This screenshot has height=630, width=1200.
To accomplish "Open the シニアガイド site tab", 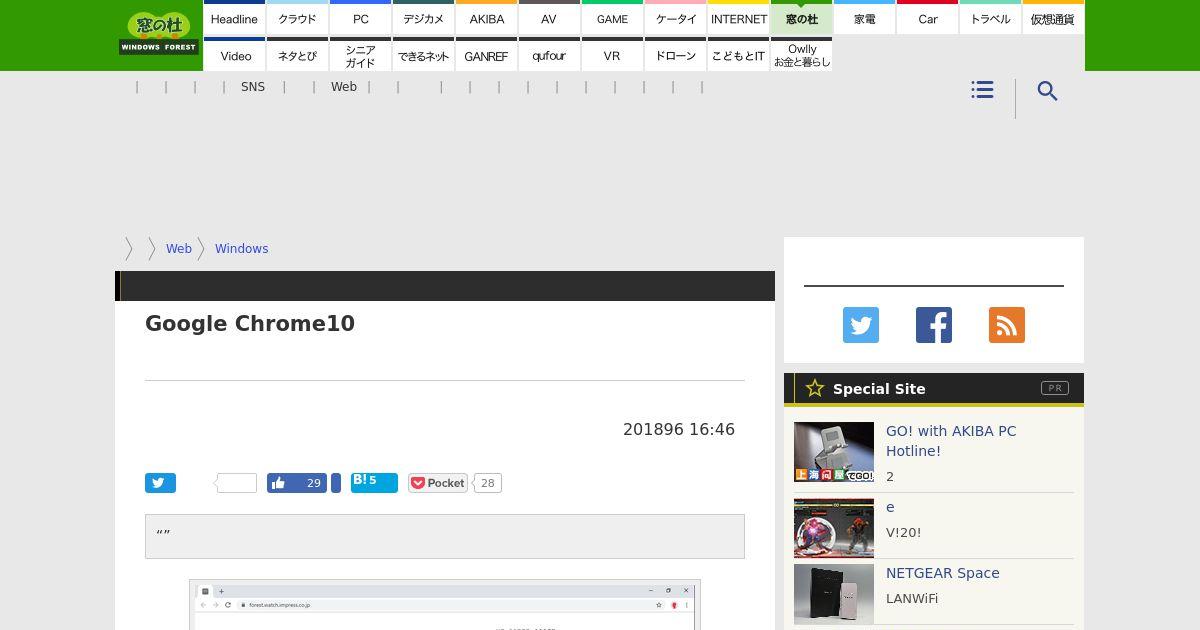I will 361,55.
